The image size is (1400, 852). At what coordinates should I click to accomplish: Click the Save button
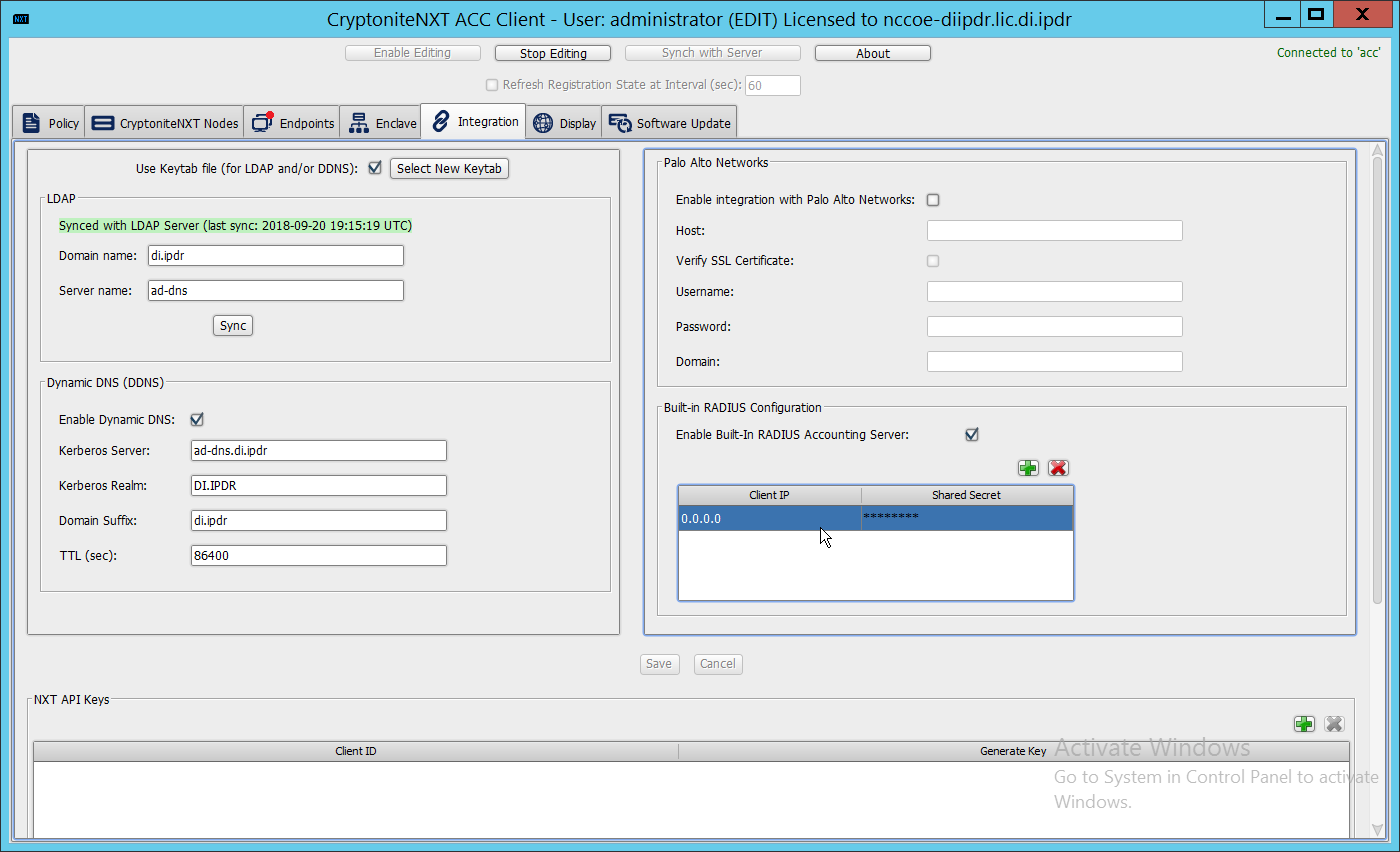659,664
